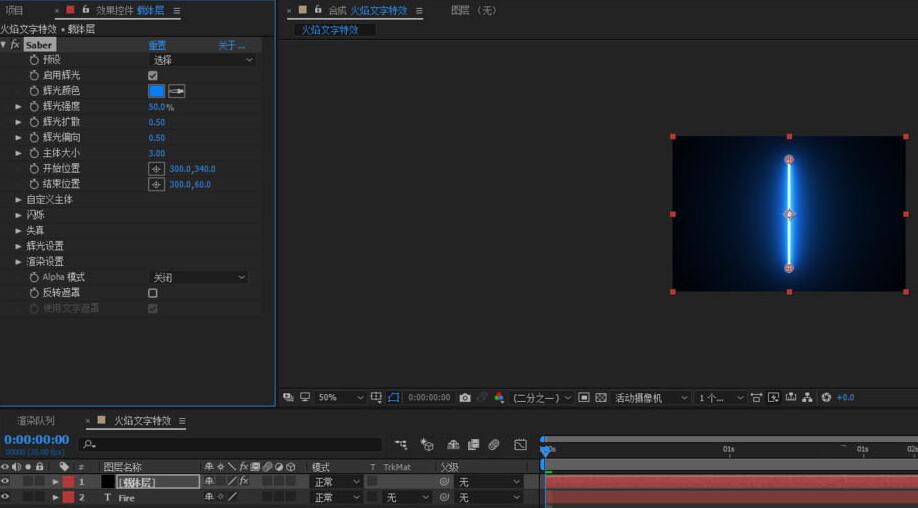Click the reset exposure icon in viewer
918x508 pixels.
[826, 397]
